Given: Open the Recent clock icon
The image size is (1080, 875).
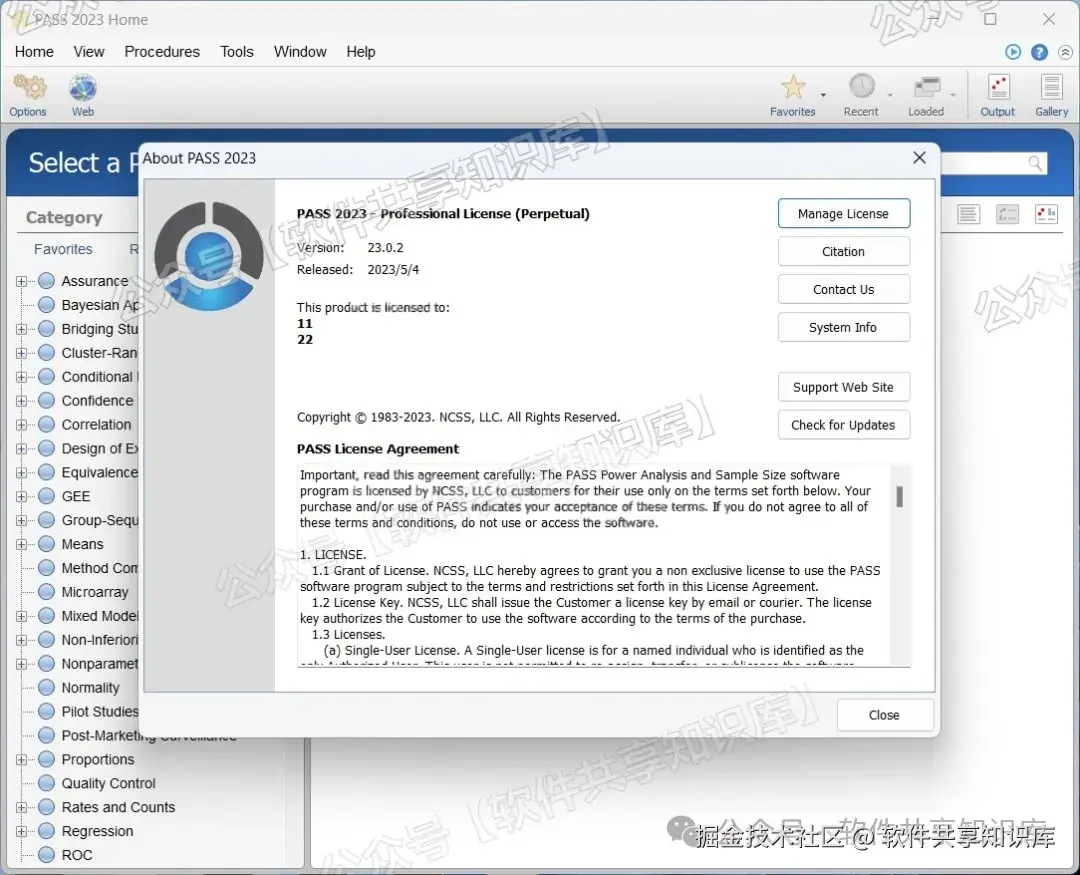Looking at the screenshot, I should 861,87.
